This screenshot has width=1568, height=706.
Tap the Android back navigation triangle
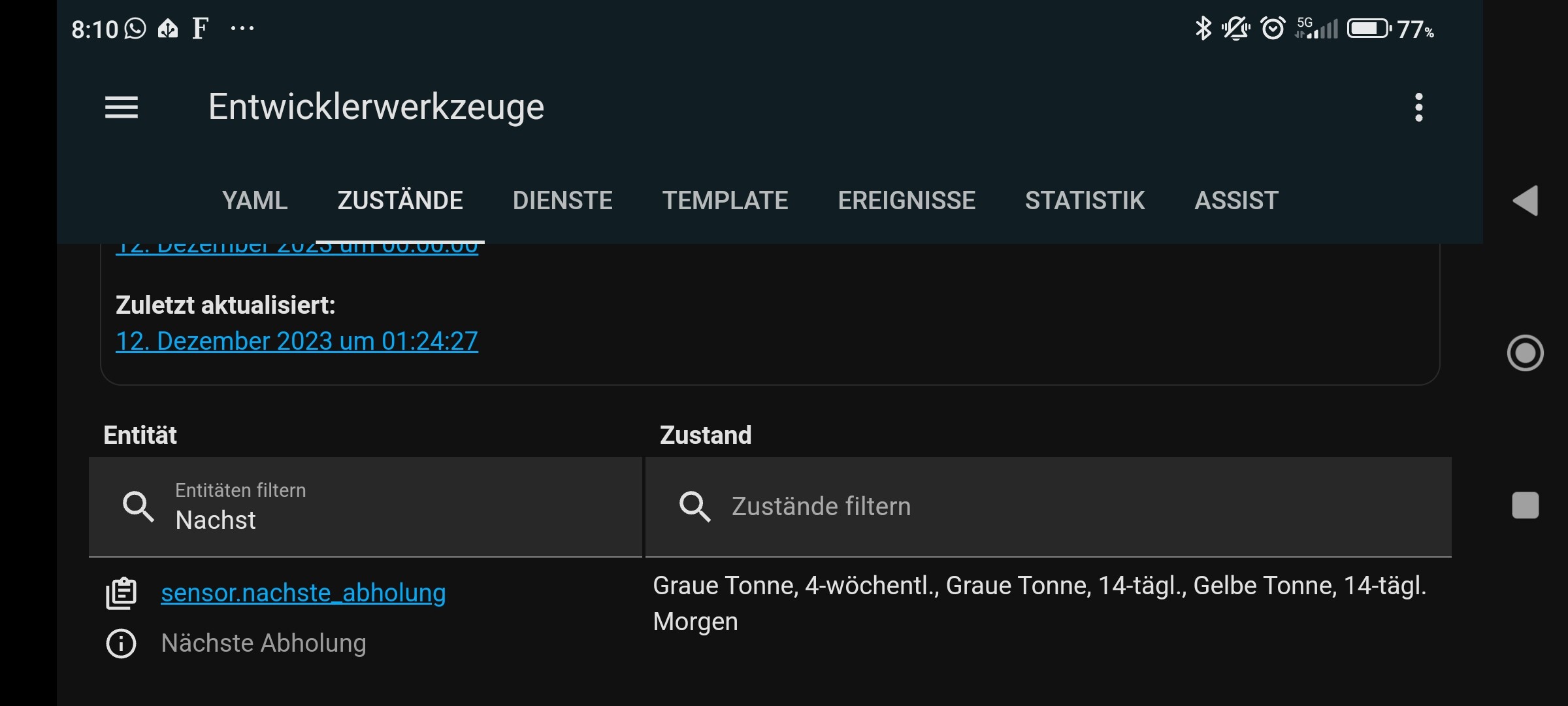click(x=1526, y=200)
